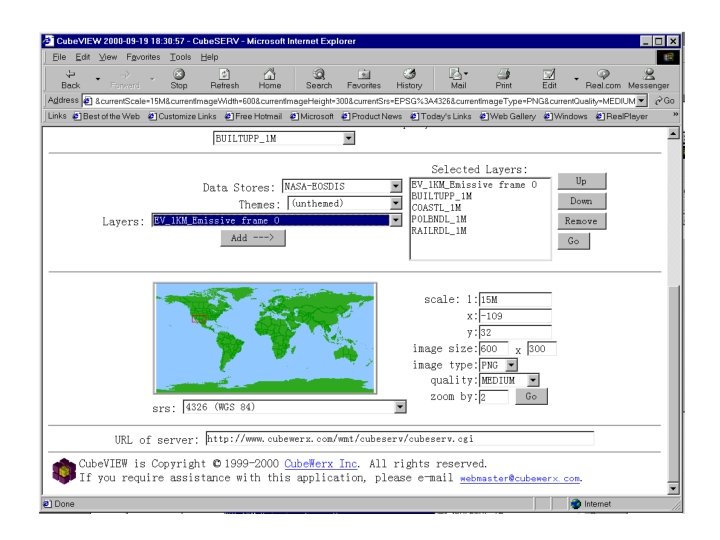The width and height of the screenshot is (720, 540).
Task: Expand the BUILTUPP_1M dropdown
Action: [x=349, y=138]
